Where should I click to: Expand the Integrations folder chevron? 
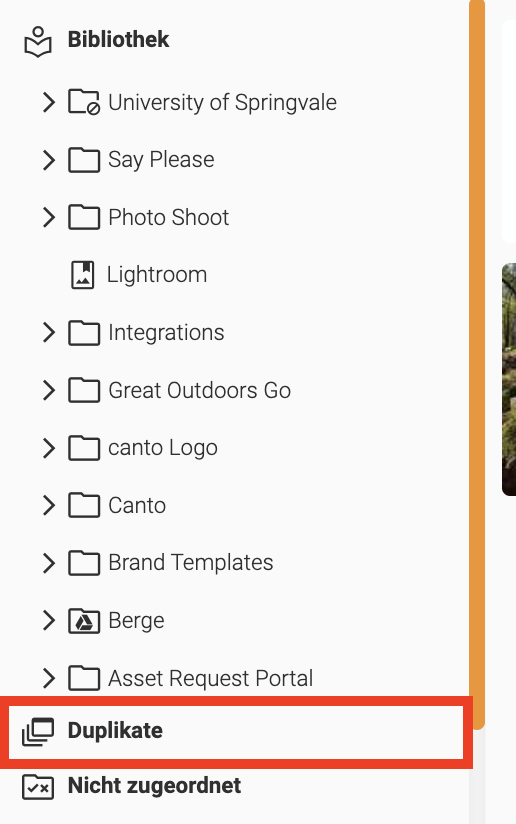pyautogui.click(x=49, y=332)
